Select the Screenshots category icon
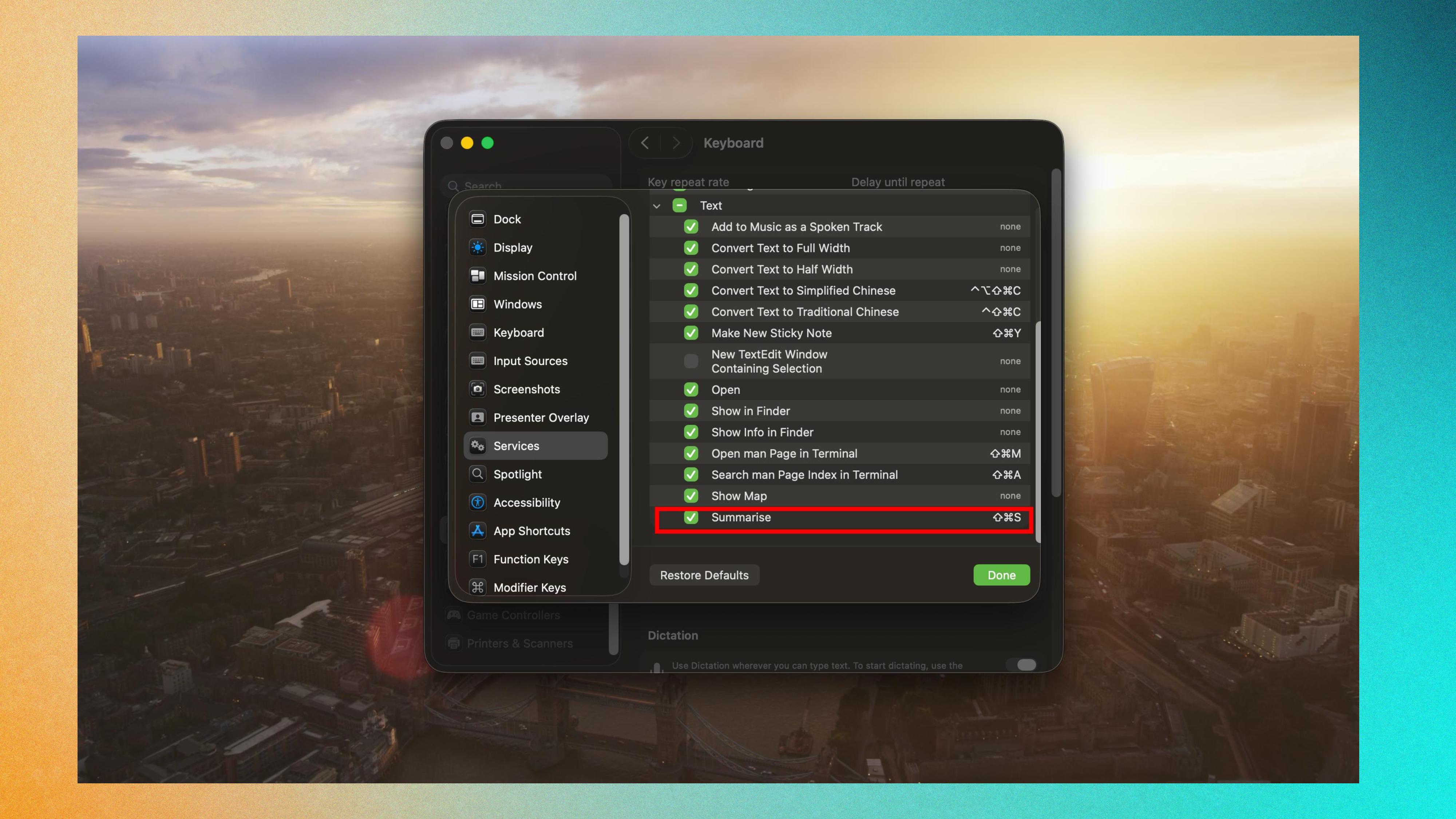 [x=478, y=389]
